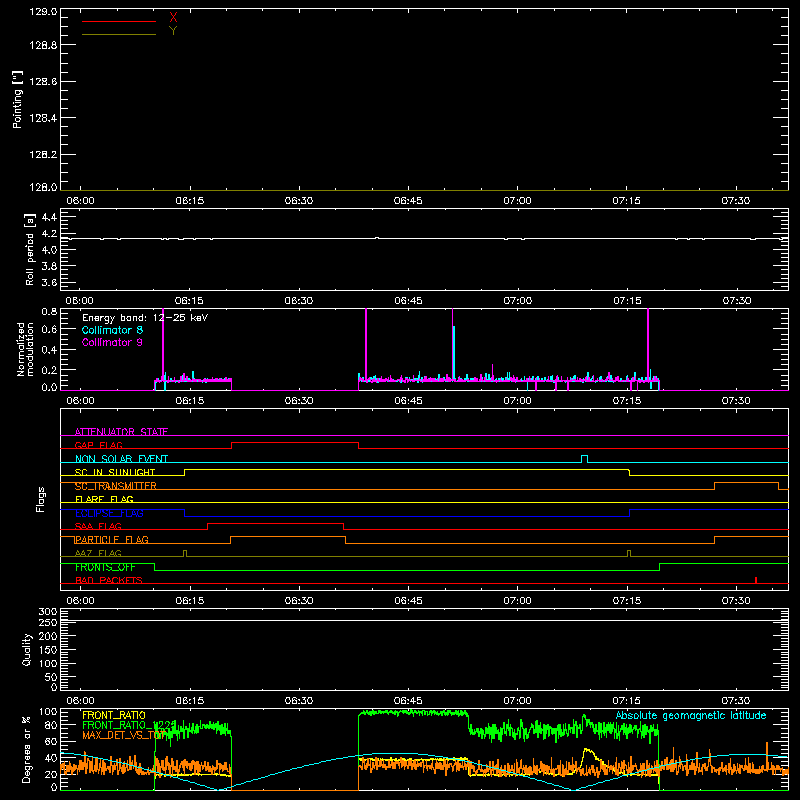The image size is (800, 800).
Task: Click the ECLIPSE_FLAG label
Action: [x=109, y=513]
